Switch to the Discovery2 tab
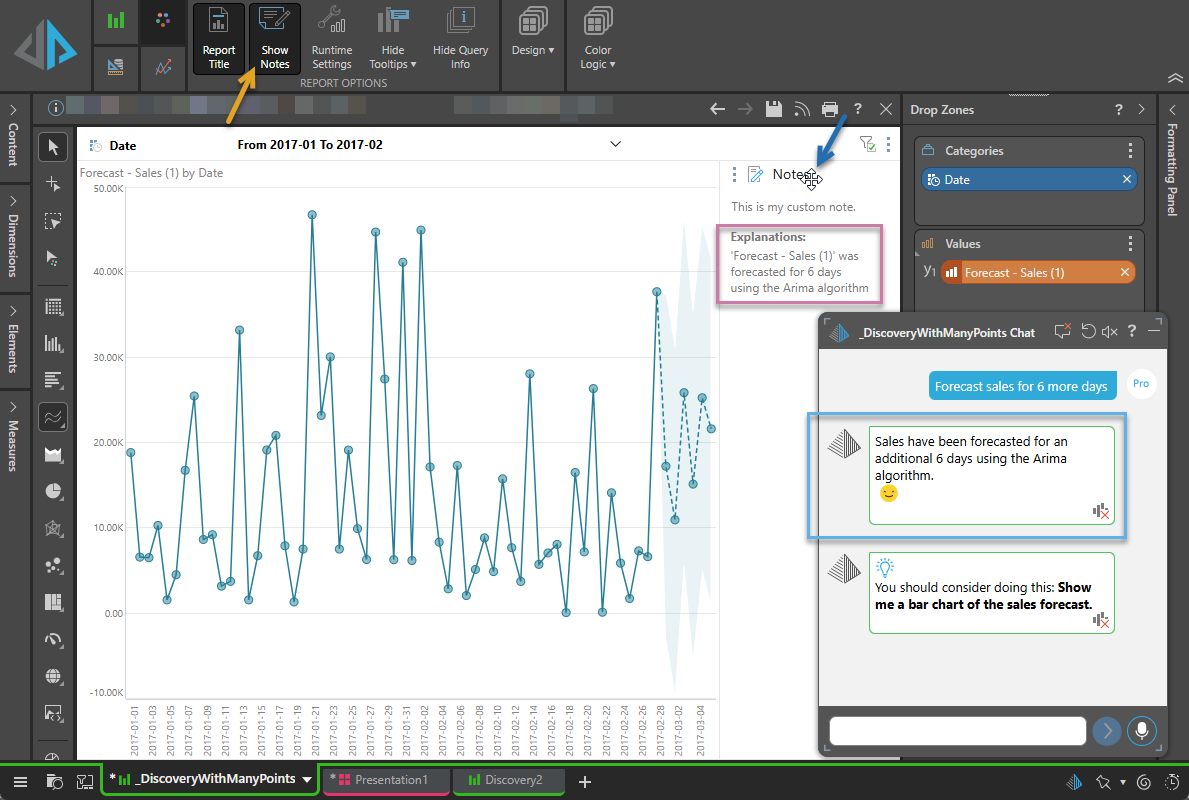The height and width of the screenshot is (800, 1189). coord(508,780)
